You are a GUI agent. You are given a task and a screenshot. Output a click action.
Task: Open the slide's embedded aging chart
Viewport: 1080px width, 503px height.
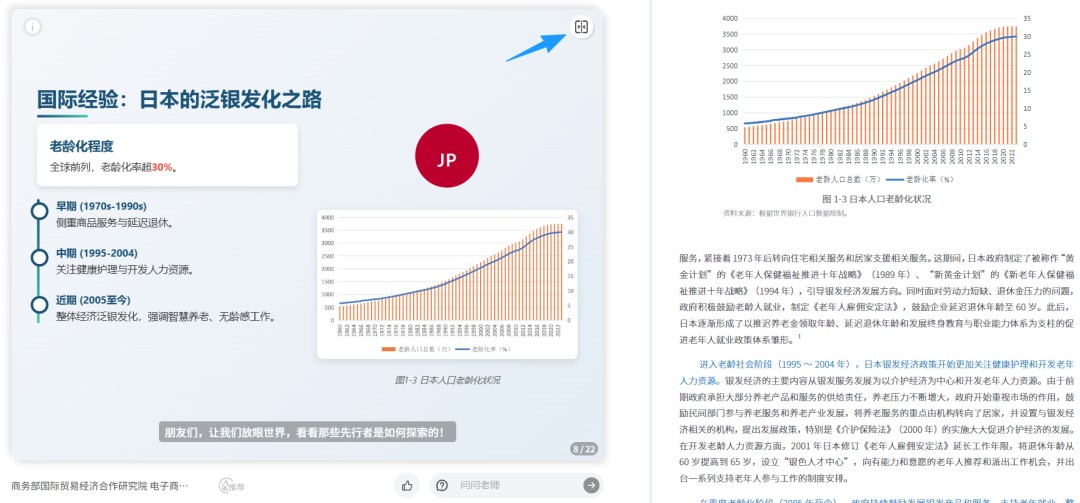(x=447, y=284)
